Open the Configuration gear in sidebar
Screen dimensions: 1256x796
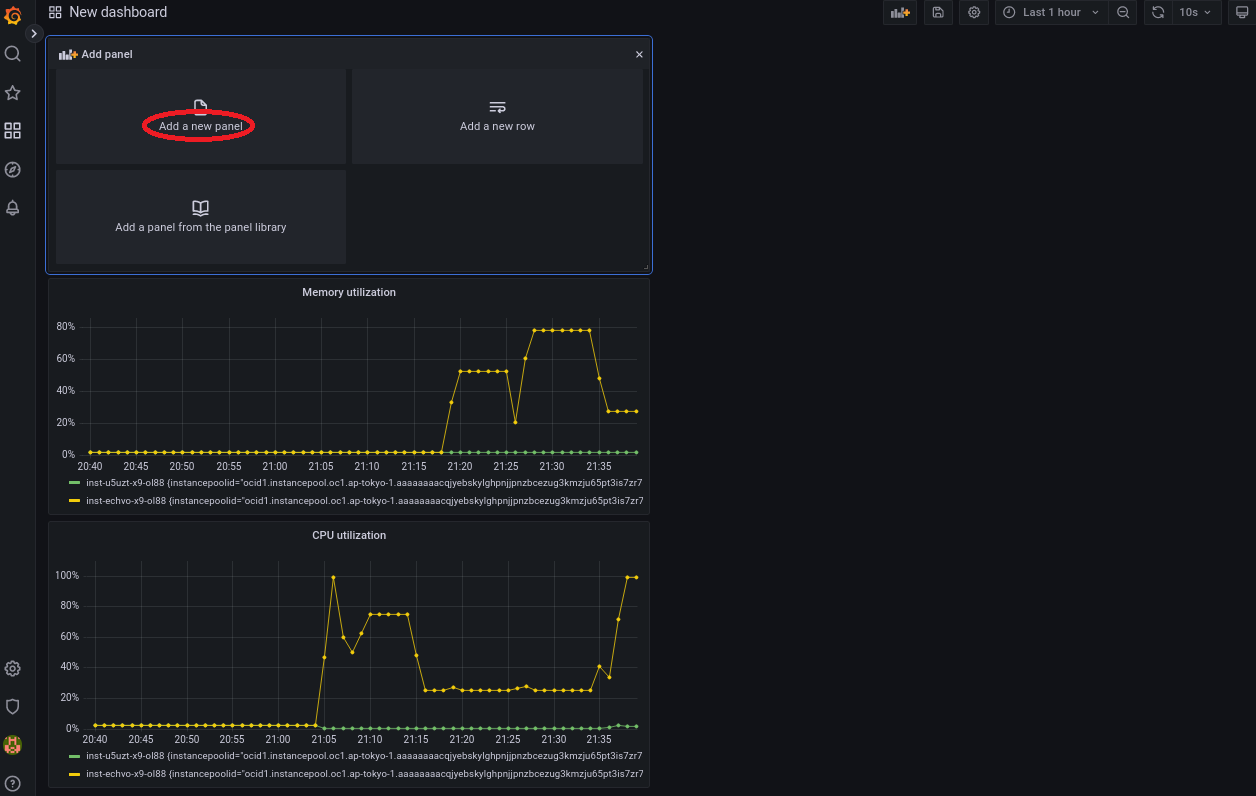click(x=13, y=669)
